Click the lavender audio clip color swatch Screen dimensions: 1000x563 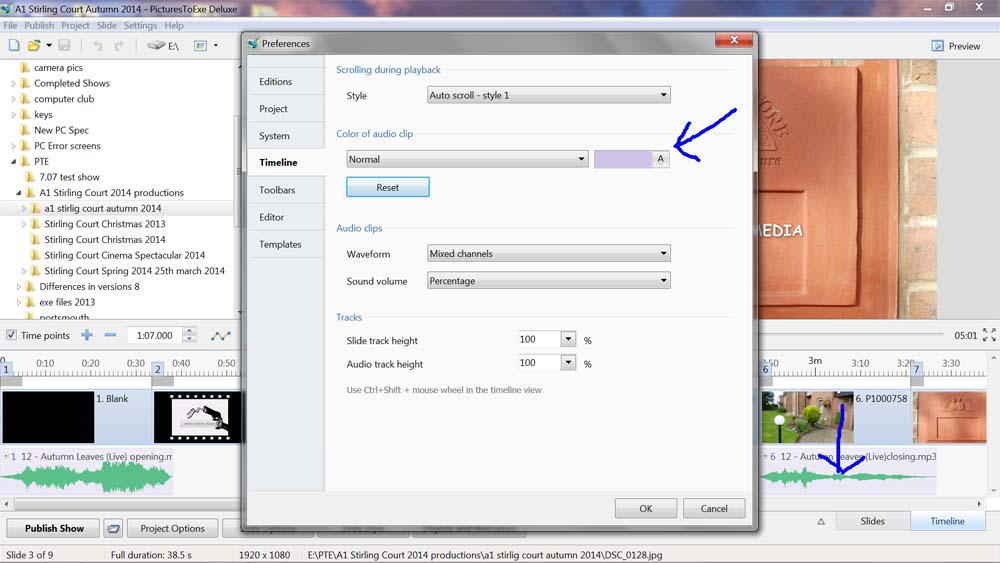pyautogui.click(x=622, y=159)
